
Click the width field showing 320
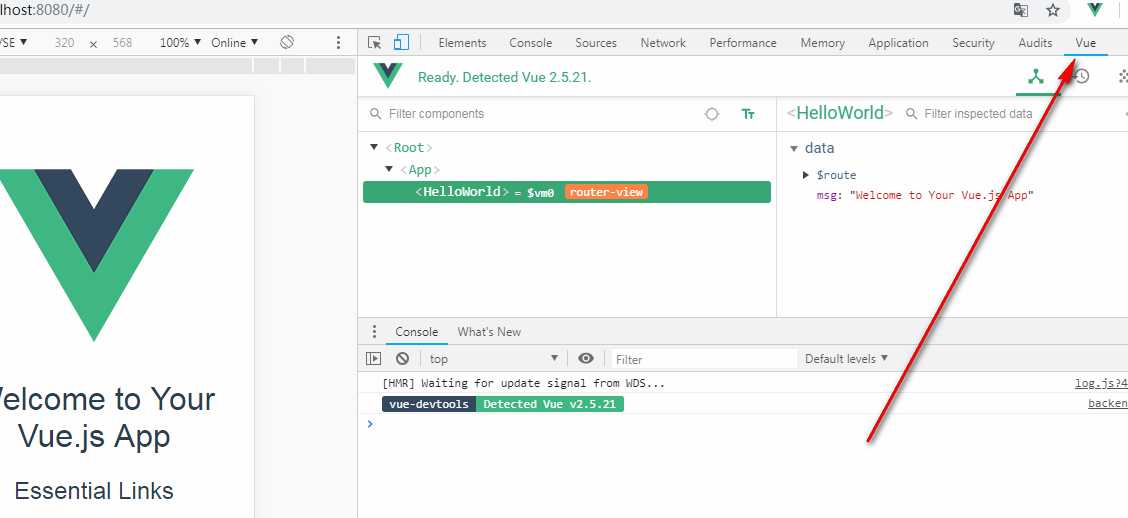tap(65, 42)
